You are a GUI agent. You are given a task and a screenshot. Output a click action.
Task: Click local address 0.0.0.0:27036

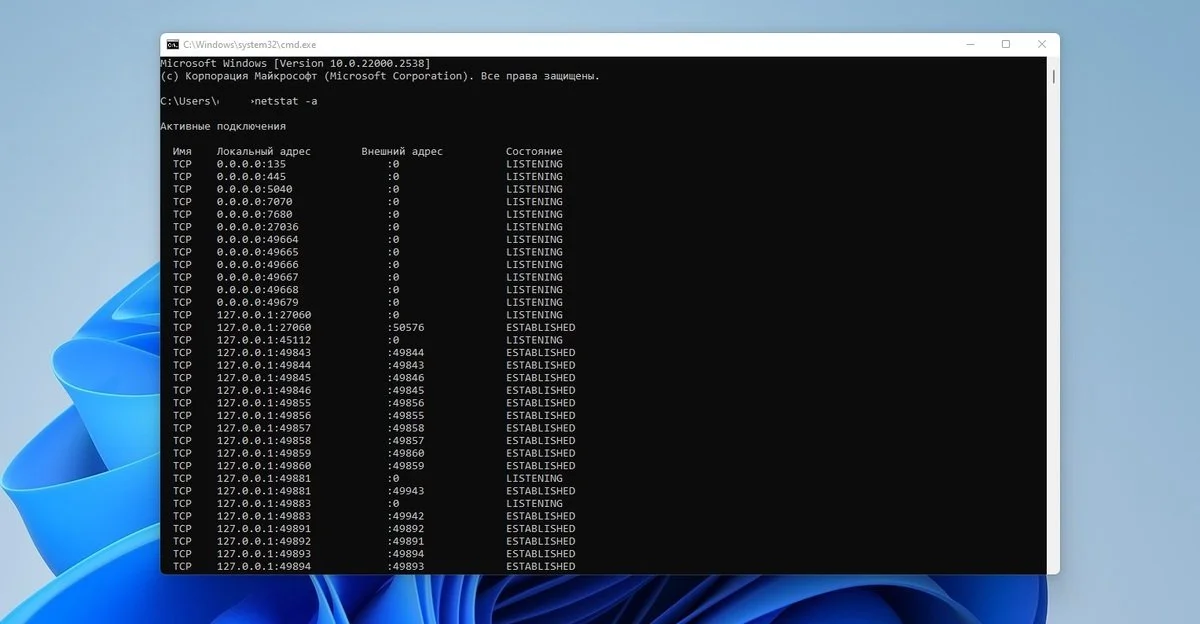coord(257,227)
